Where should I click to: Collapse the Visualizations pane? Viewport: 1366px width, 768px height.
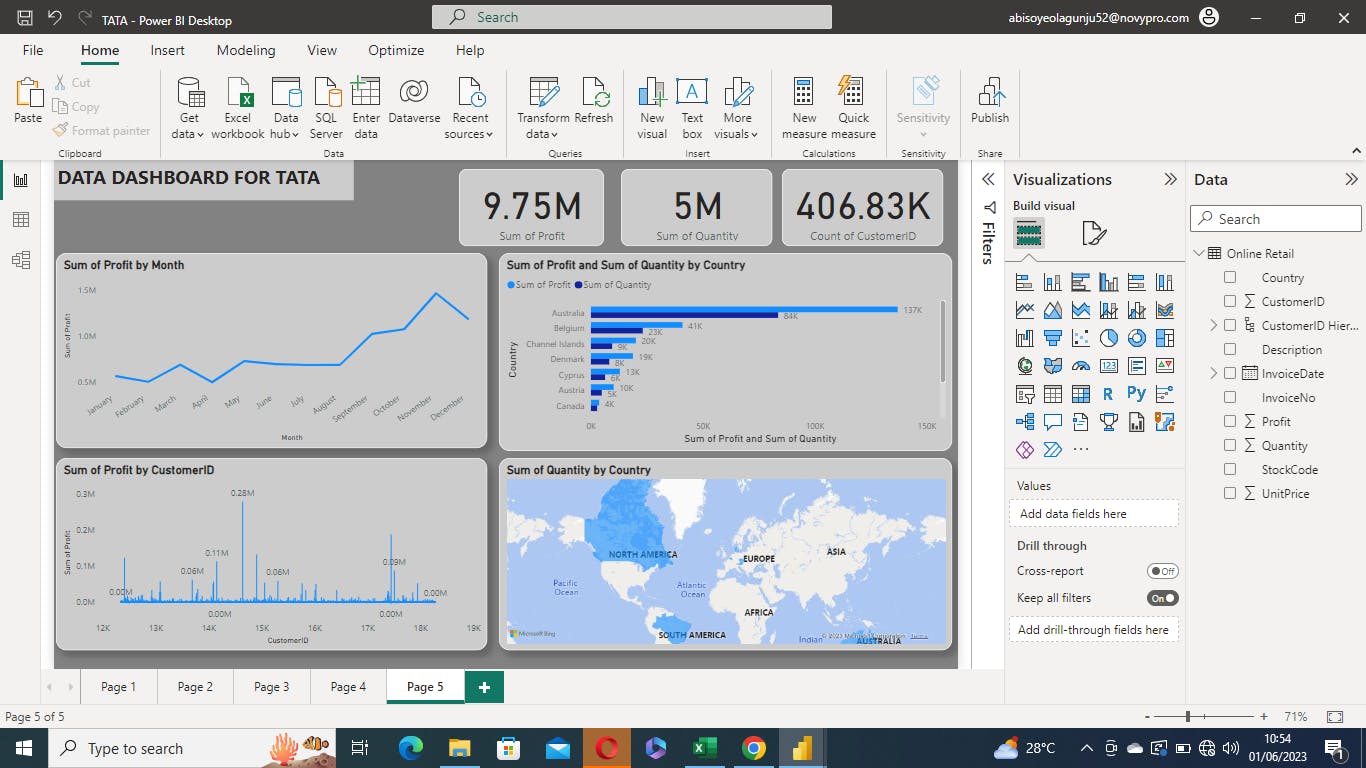point(1170,179)
